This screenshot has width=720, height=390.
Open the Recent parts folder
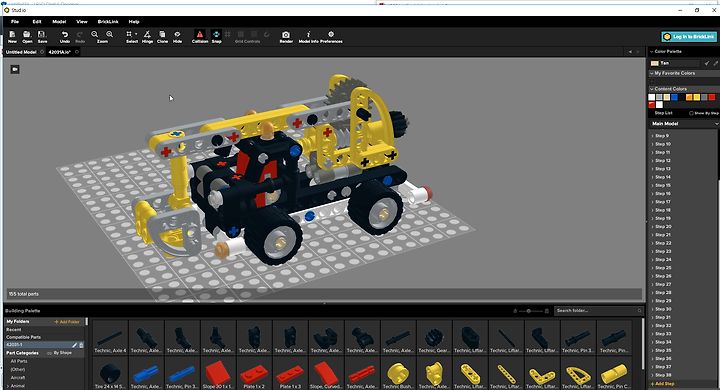tap(14, 330)
